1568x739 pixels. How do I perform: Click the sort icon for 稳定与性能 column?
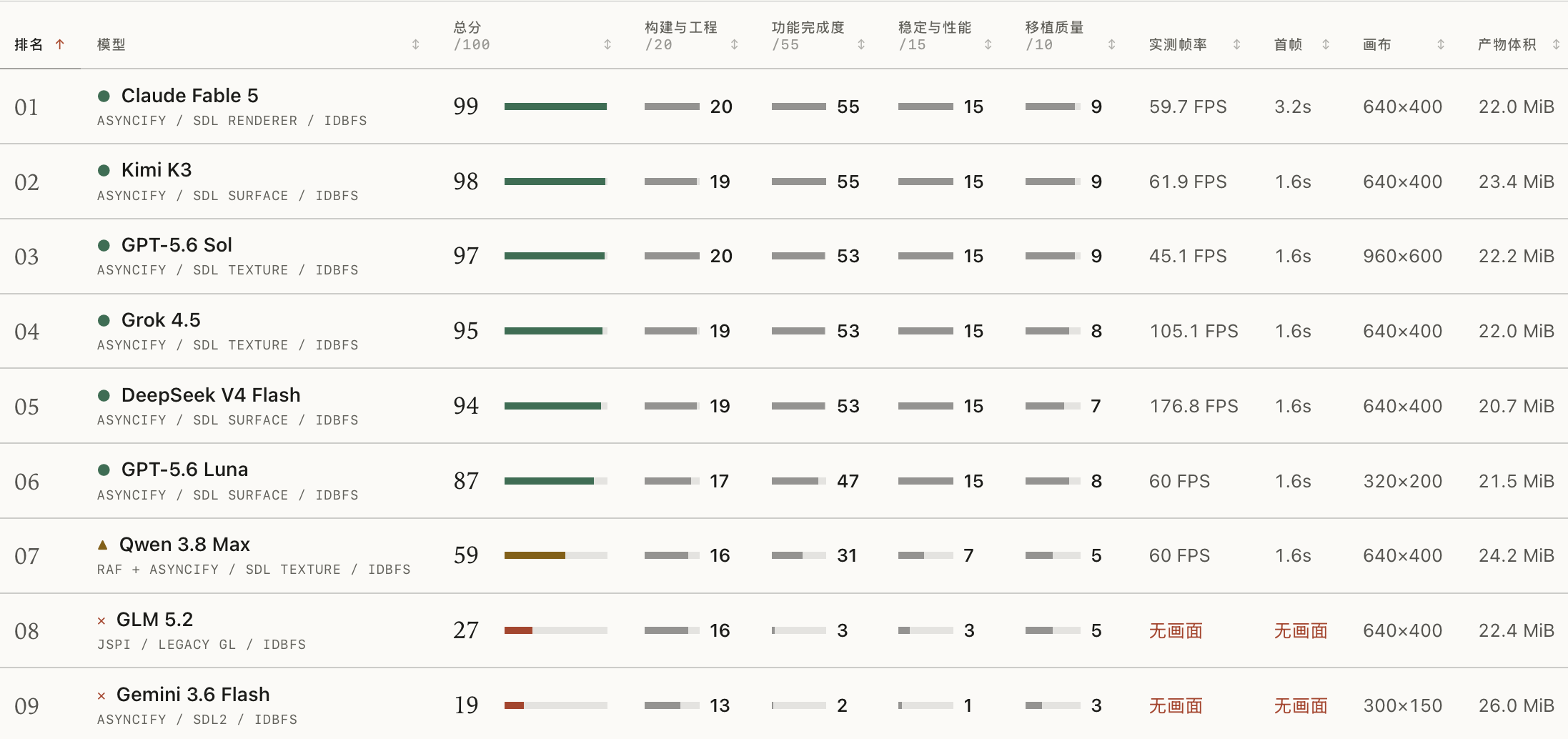[x=988, y=44]
